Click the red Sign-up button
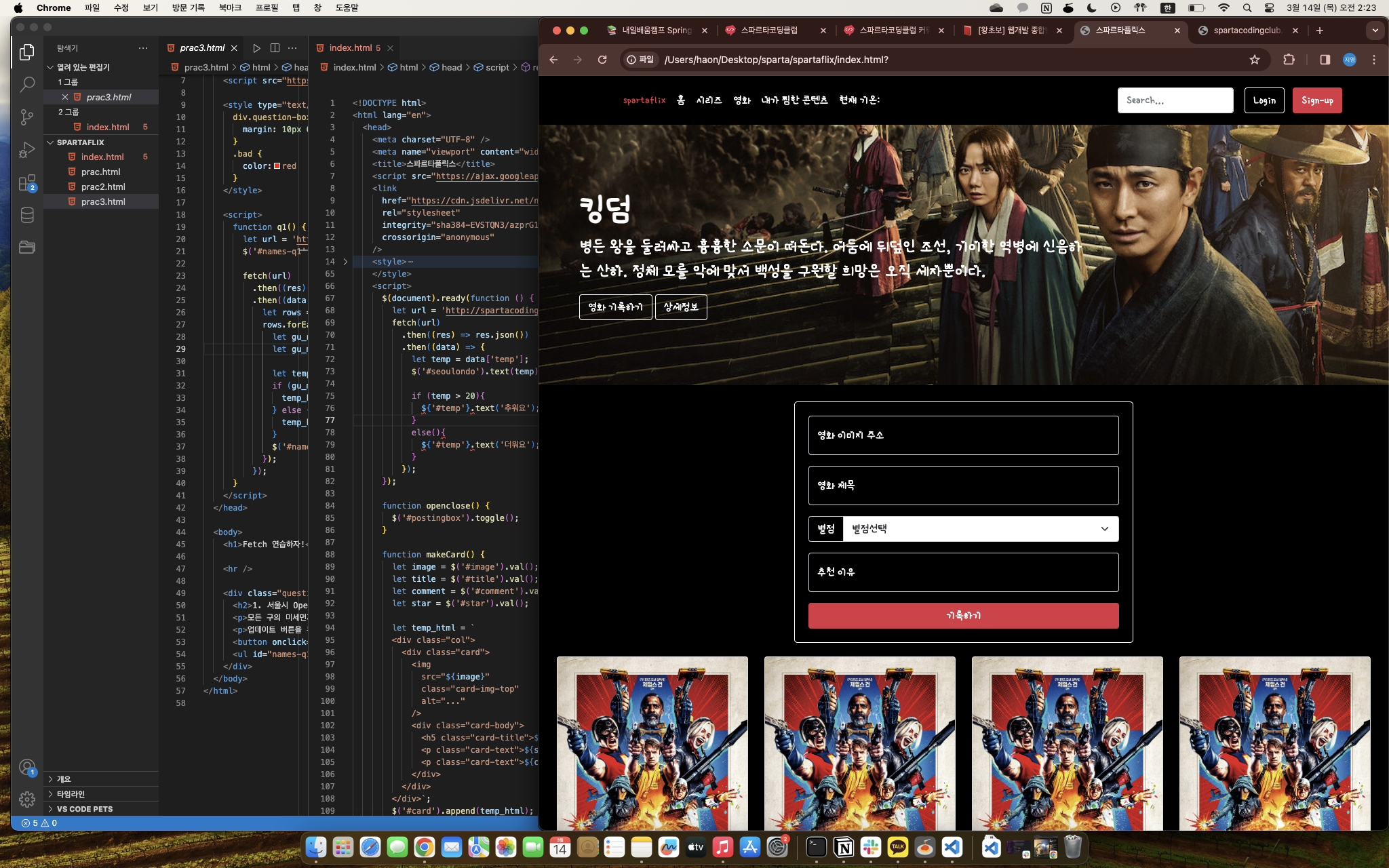Image resolution: width=1389 pixels, height=868 pixels. (x=1317, y=100)
